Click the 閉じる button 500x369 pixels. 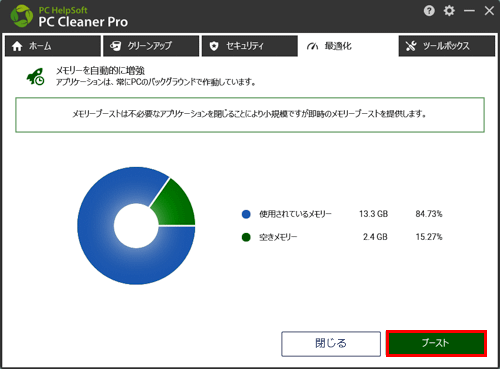[331, 343]
